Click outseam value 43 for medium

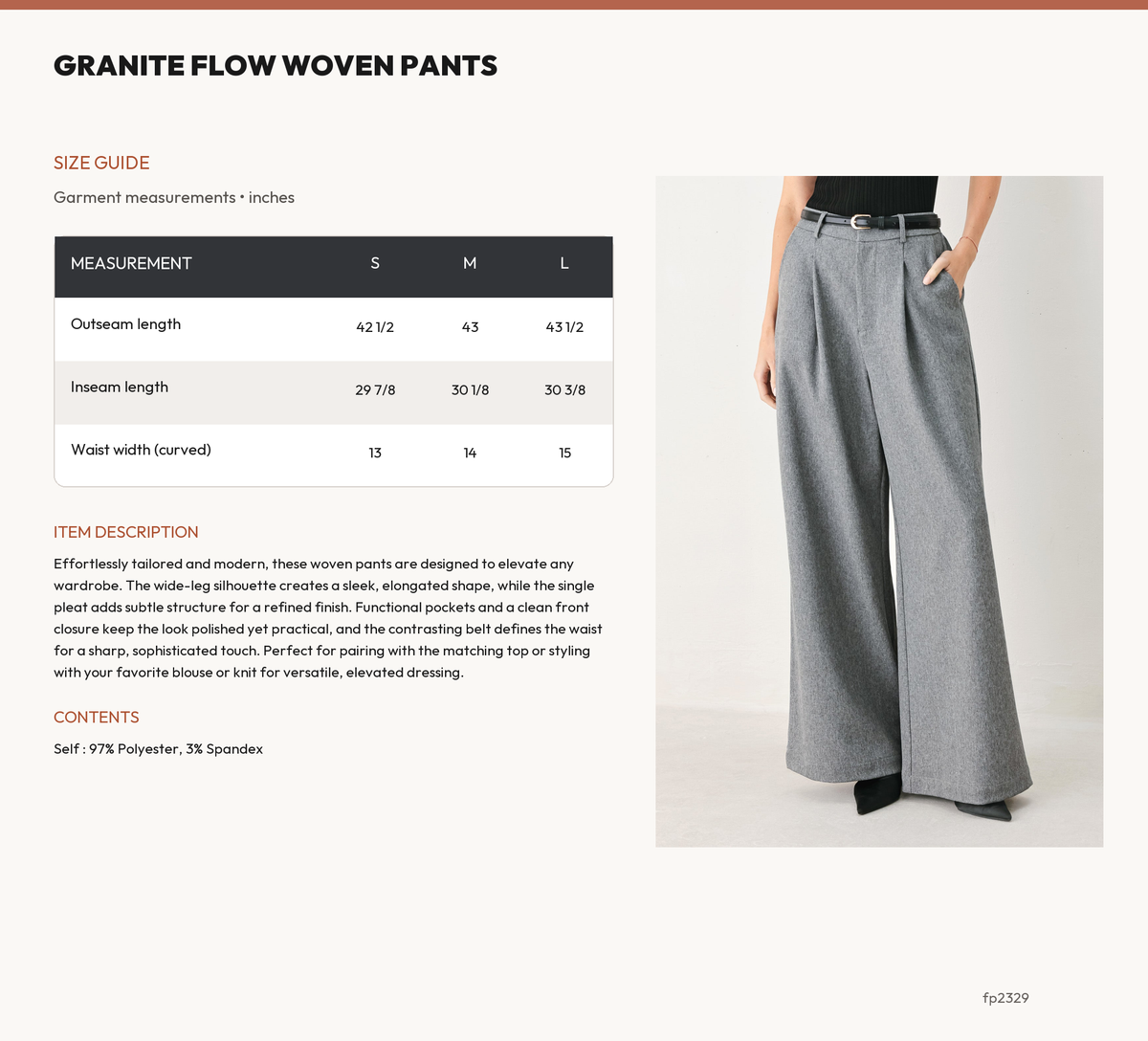click(470, 327)
